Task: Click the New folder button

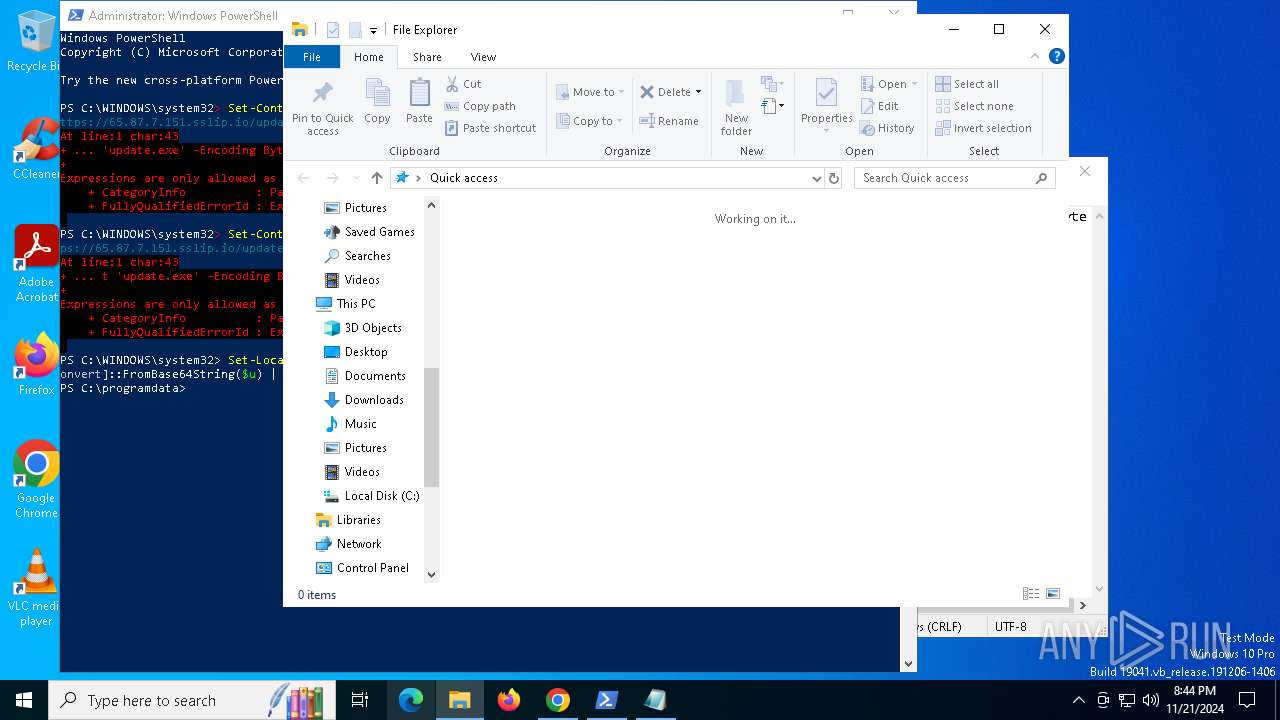Action: tap(736, 108)
